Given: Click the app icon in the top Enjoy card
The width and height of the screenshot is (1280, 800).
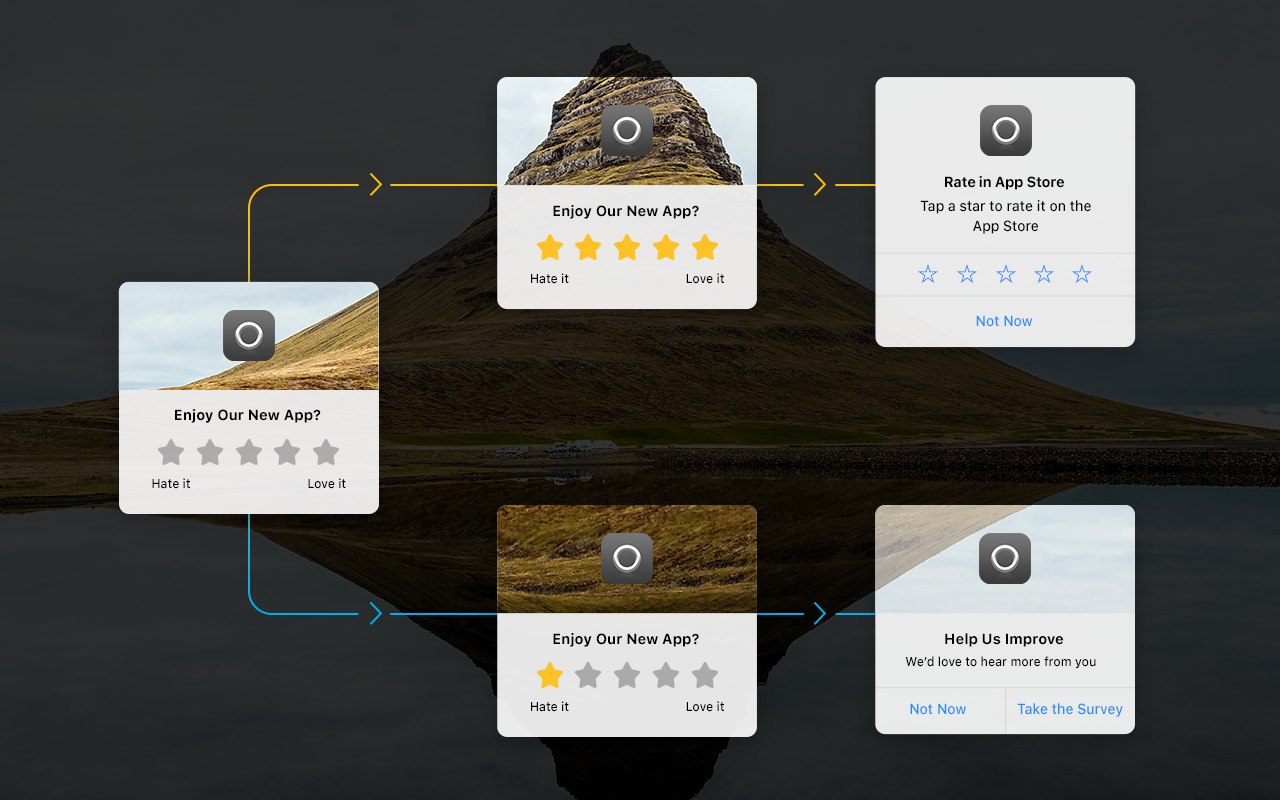Looking at the screenshot, I should click(627, 131).
